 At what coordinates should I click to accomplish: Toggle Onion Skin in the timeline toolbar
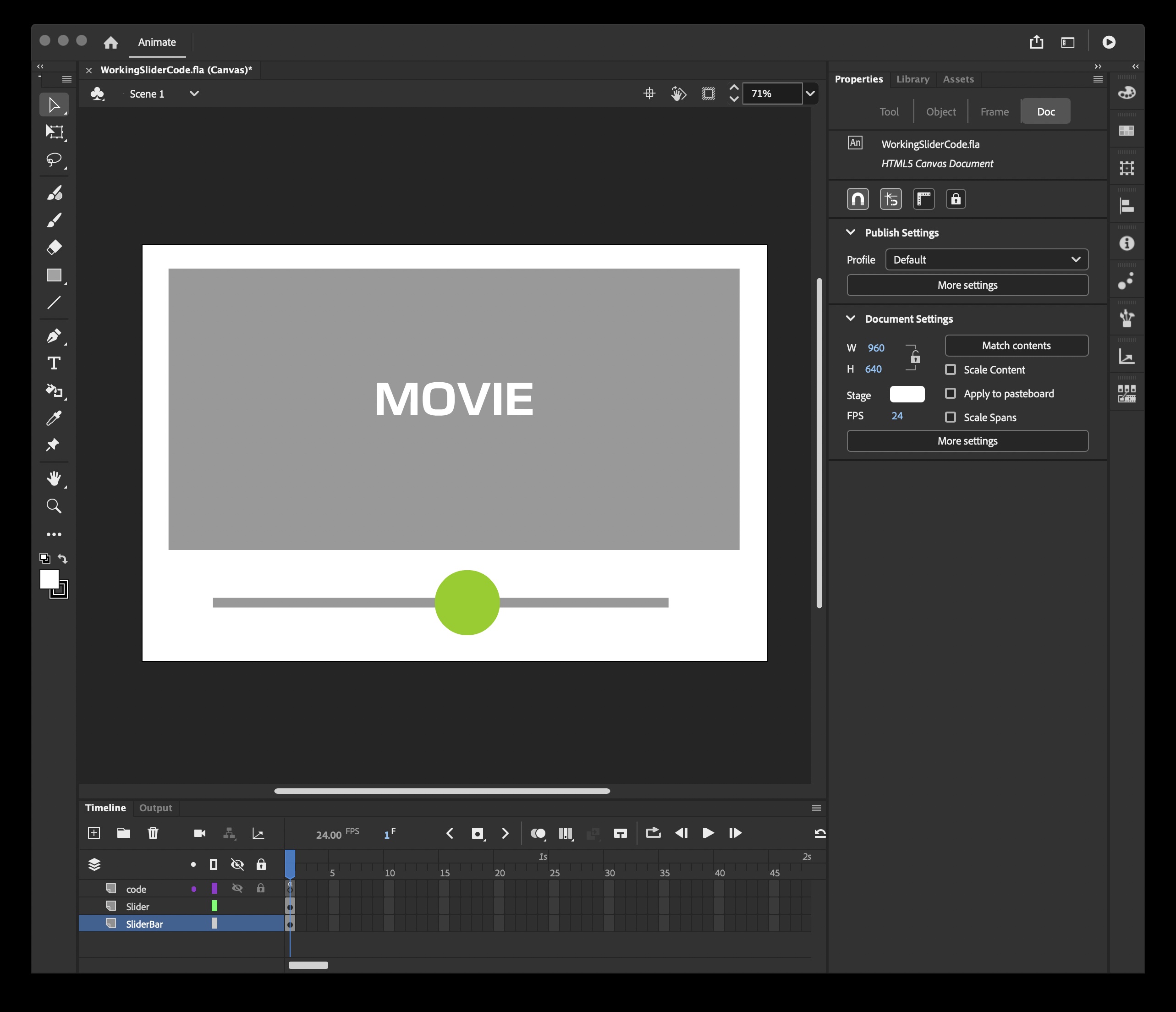click(x=538, y=833)
